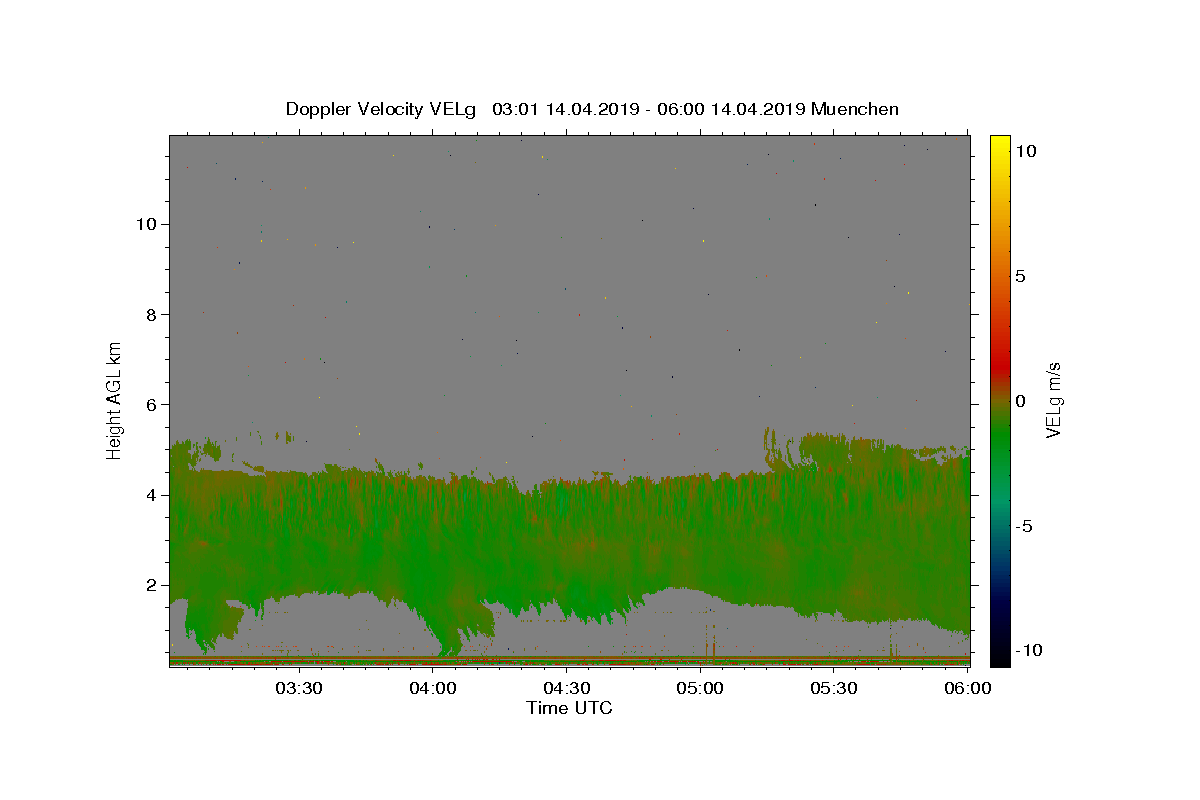
Task: Click the end date '06:00 14.04.2019' in title
Action: pos(733,109)
